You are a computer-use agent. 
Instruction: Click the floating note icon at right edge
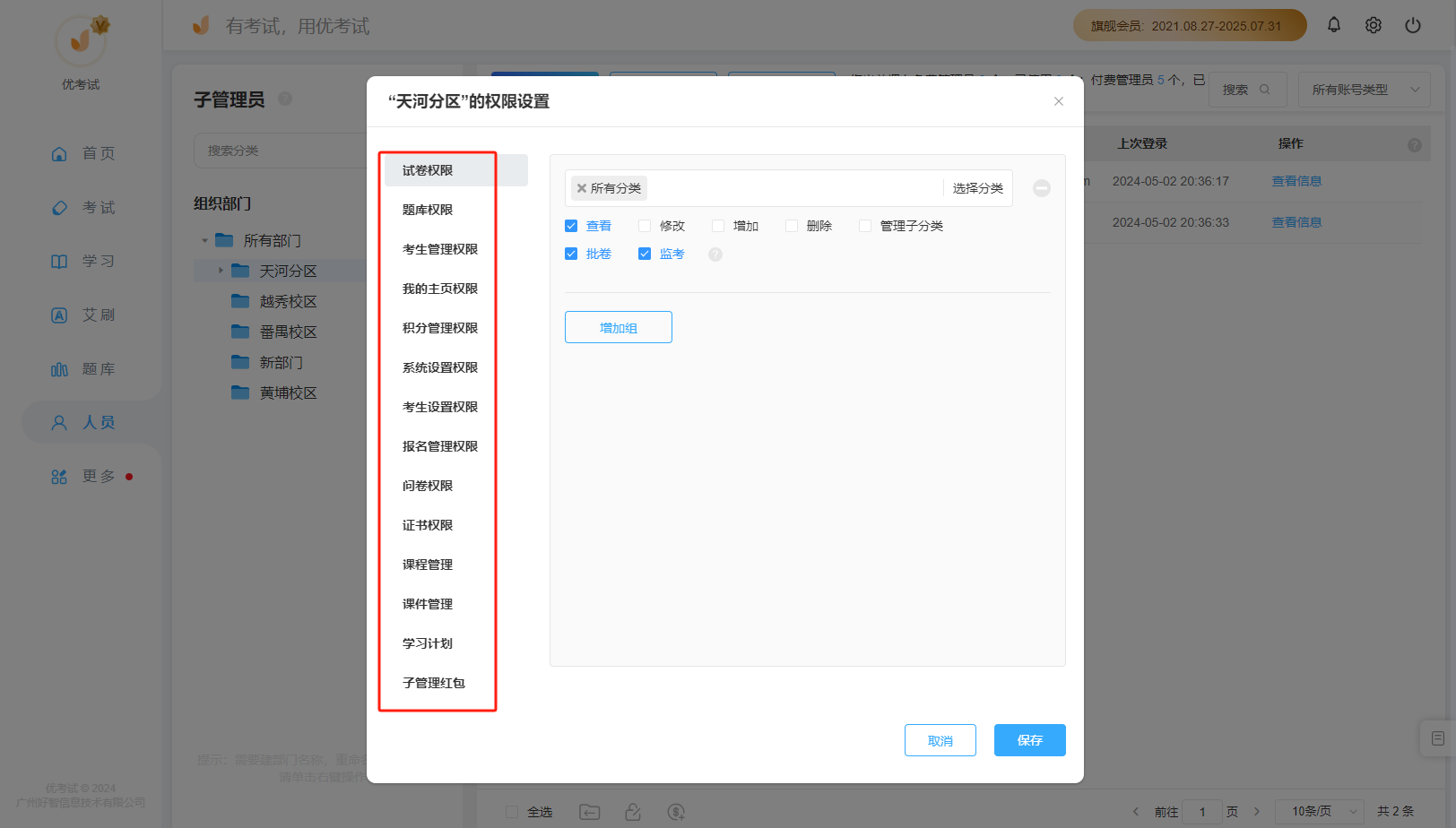tap(1438, 738)
